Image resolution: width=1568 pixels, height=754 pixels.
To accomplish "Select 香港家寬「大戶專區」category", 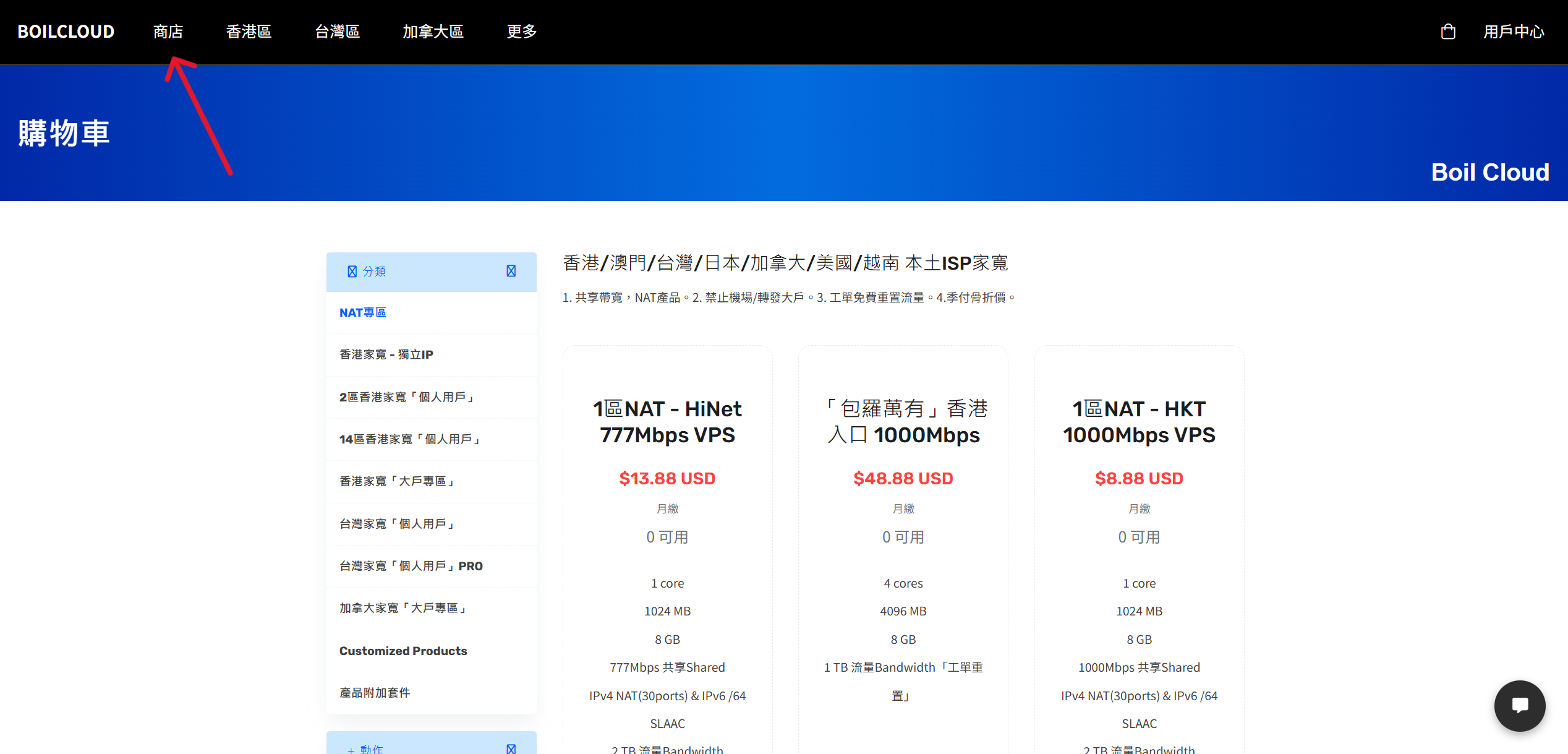I will [432, 481].
